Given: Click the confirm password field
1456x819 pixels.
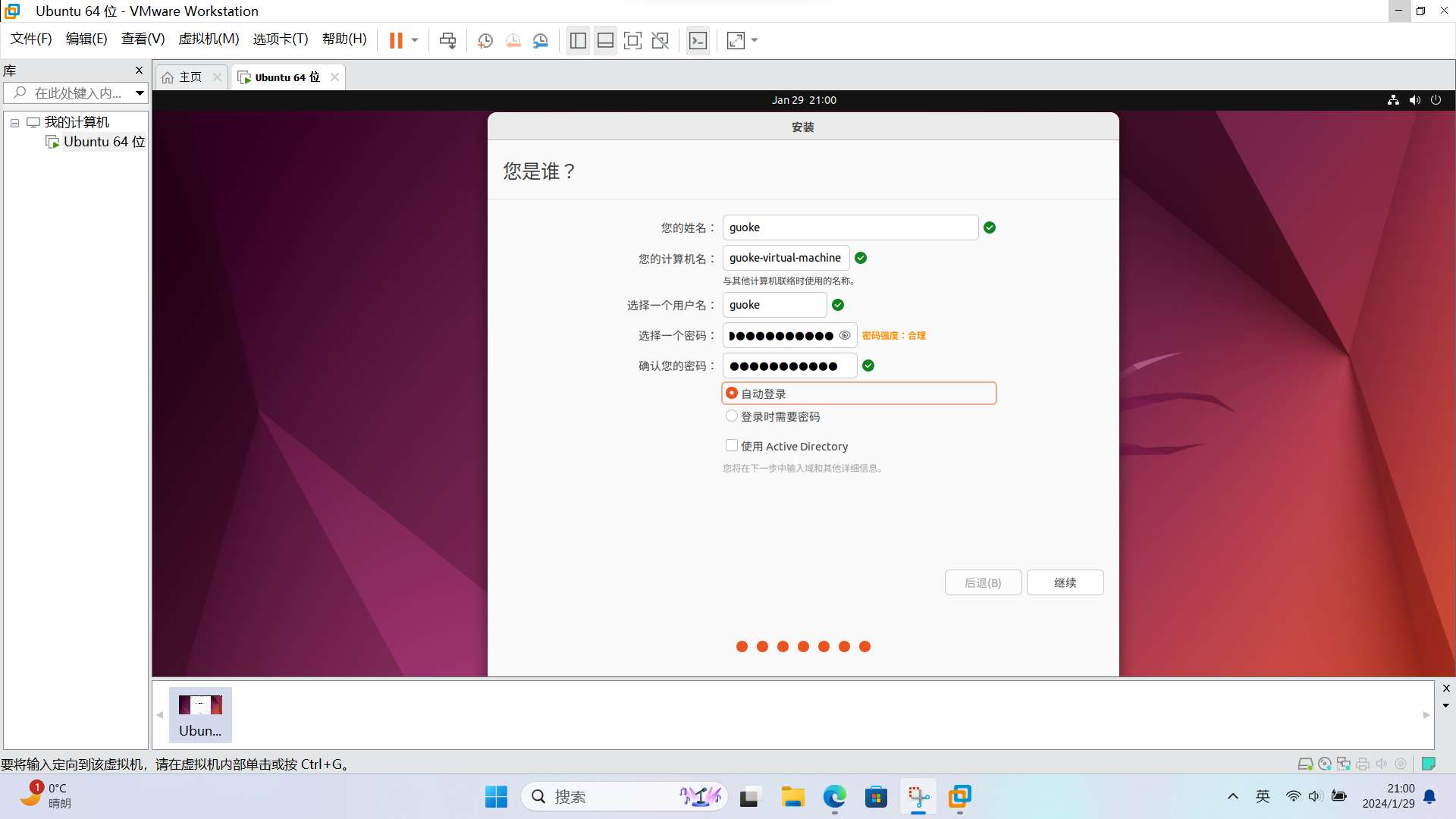Looking at the screenshot, I should pyautogui.click(x=789, y=366).
